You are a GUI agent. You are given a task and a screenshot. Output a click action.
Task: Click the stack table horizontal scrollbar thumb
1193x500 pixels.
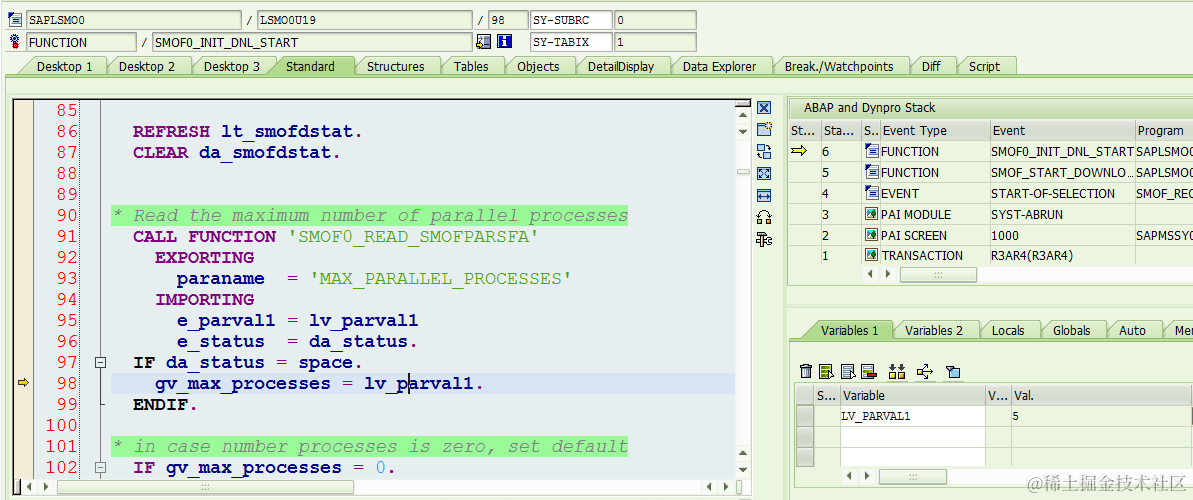pyautogui.click(x=938, y=275)
